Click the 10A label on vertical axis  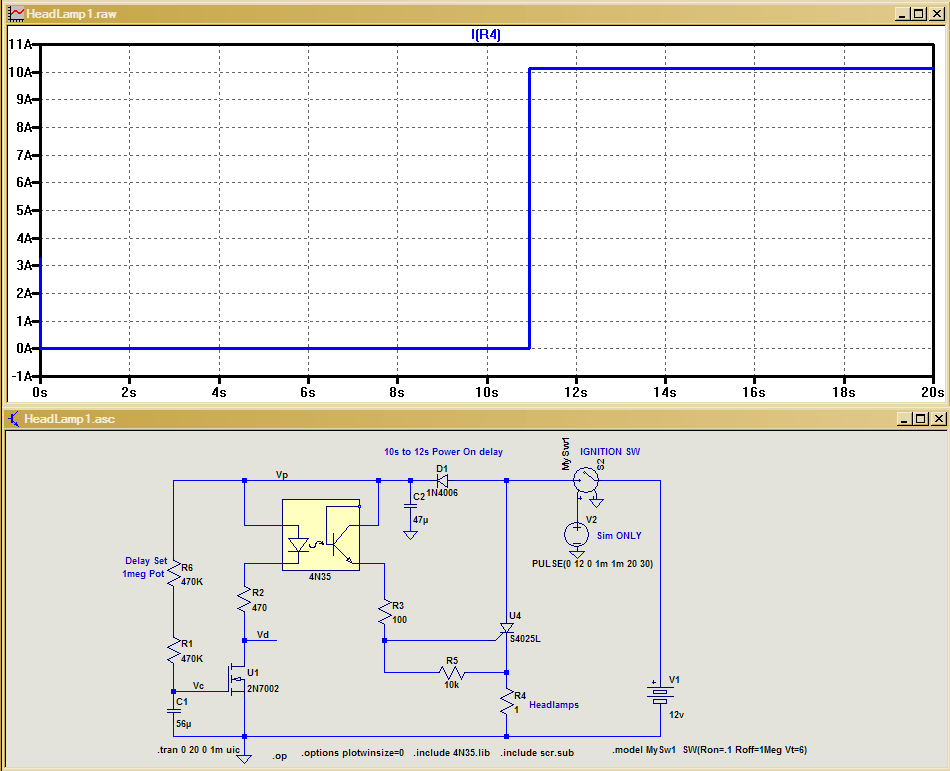click(20, 73)
